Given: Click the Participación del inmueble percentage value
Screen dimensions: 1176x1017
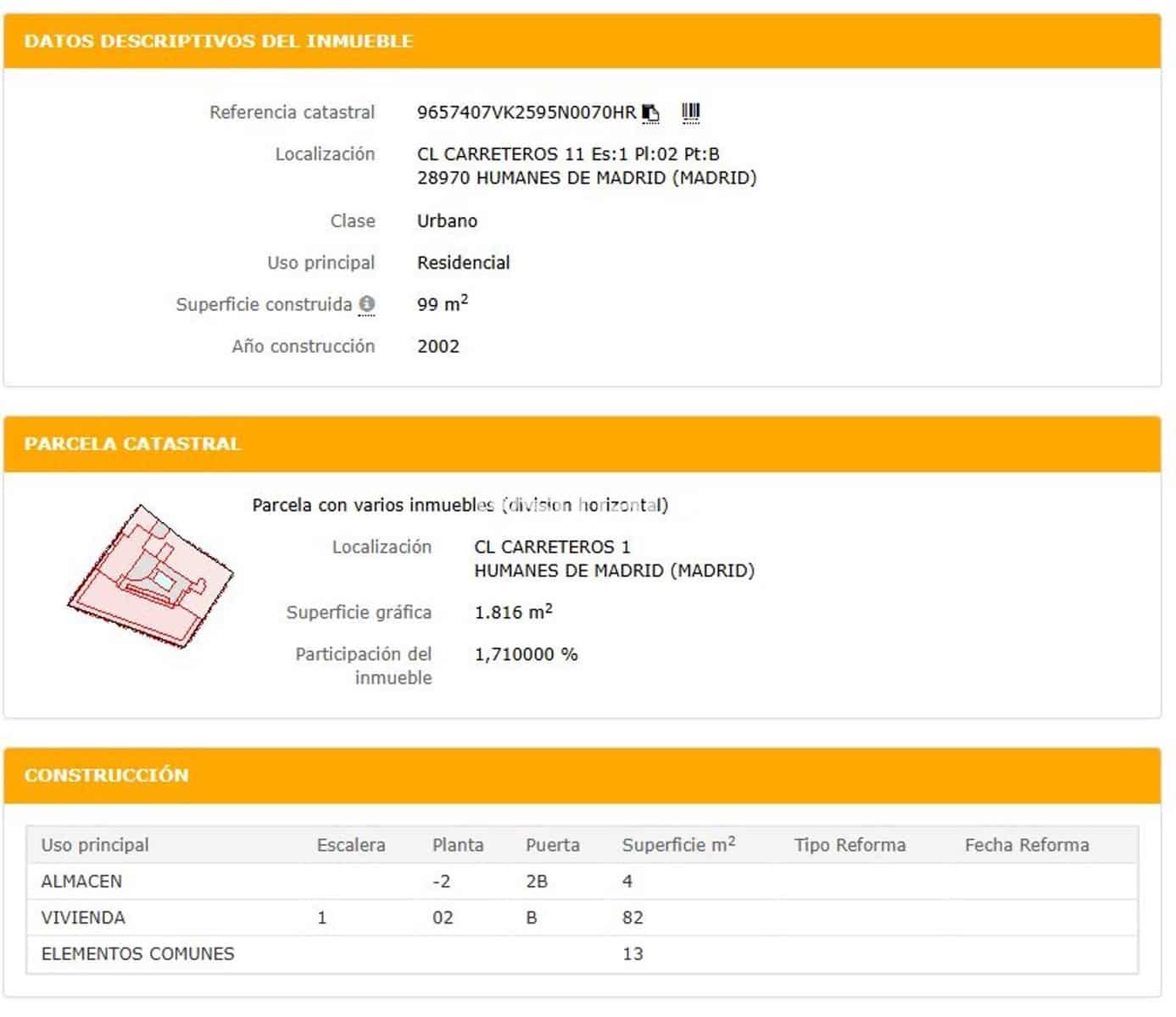Looking at the screenshot, I should pyautogui.click(x=526, y=653).
